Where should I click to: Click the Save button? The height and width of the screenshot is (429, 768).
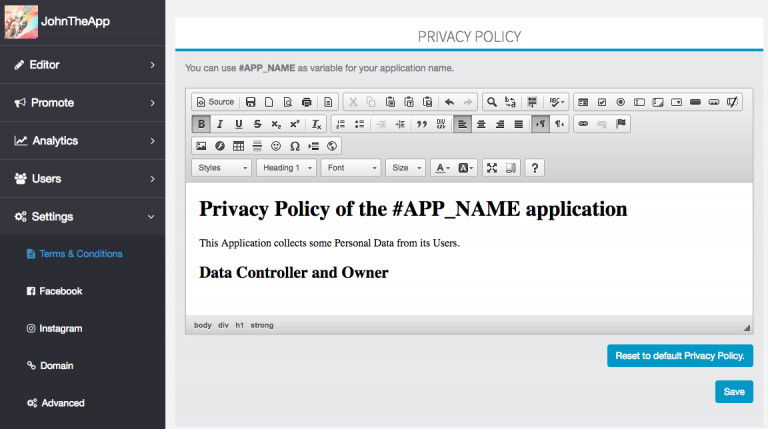tap(733, 391)
